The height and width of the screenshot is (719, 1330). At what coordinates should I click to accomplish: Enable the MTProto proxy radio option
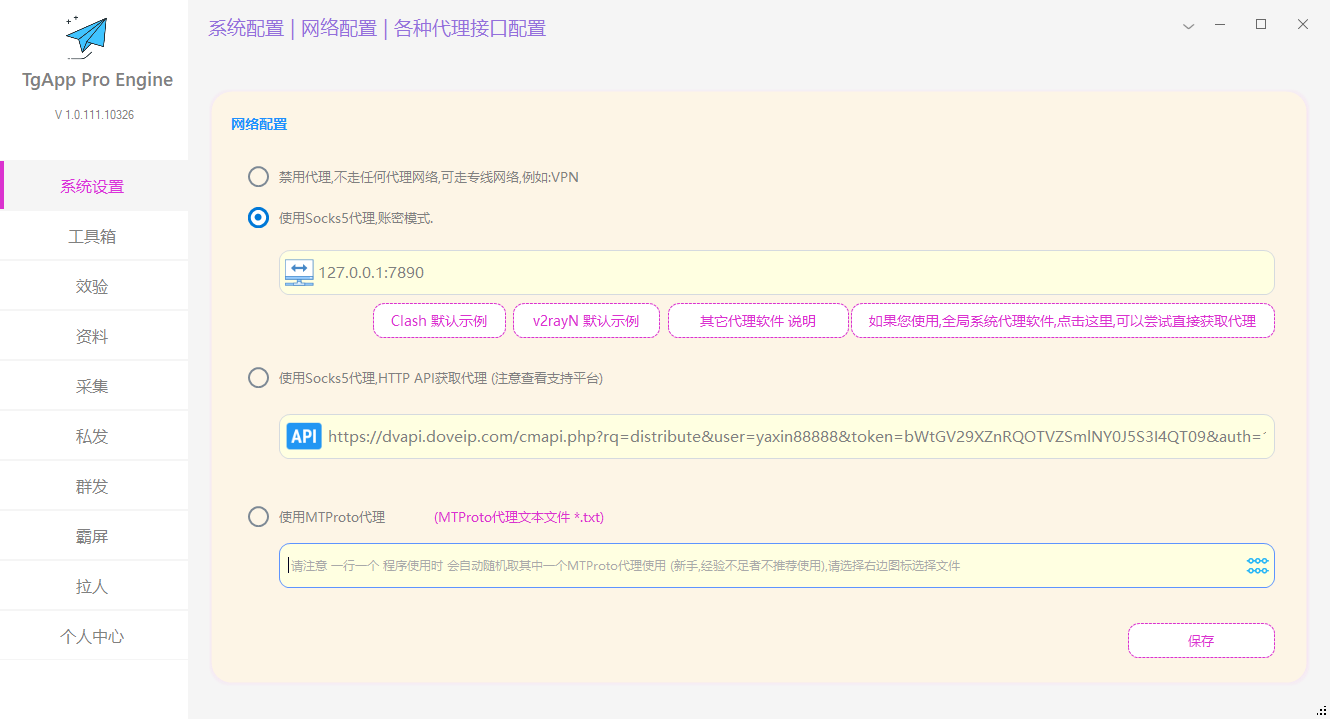258,517
